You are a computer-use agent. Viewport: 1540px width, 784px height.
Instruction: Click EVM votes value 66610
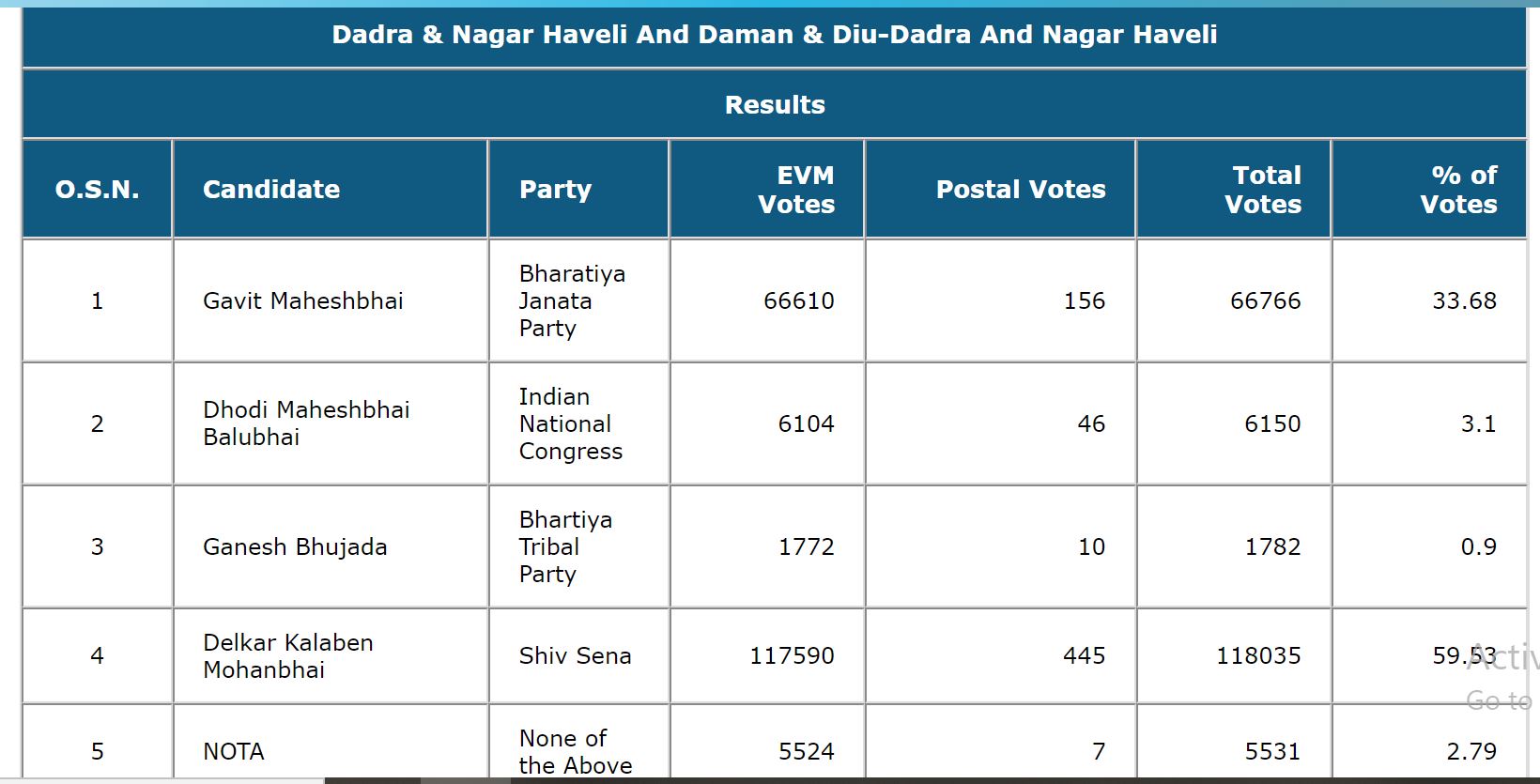point(798,300)
